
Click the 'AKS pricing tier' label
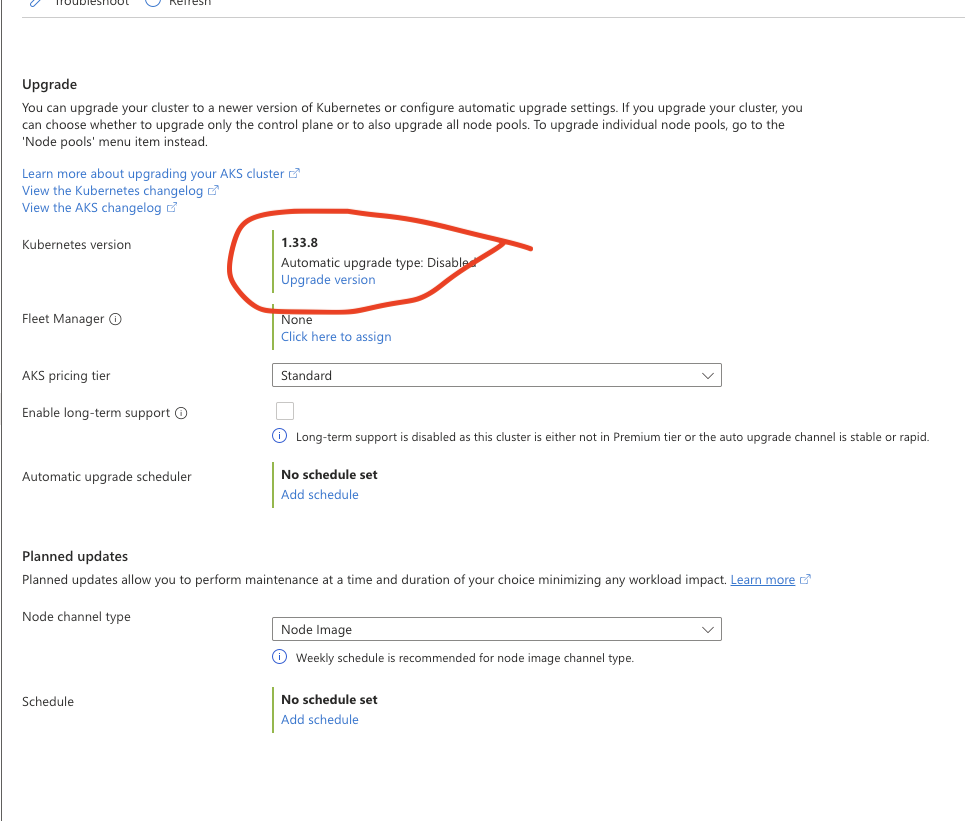tap(66, 376)
